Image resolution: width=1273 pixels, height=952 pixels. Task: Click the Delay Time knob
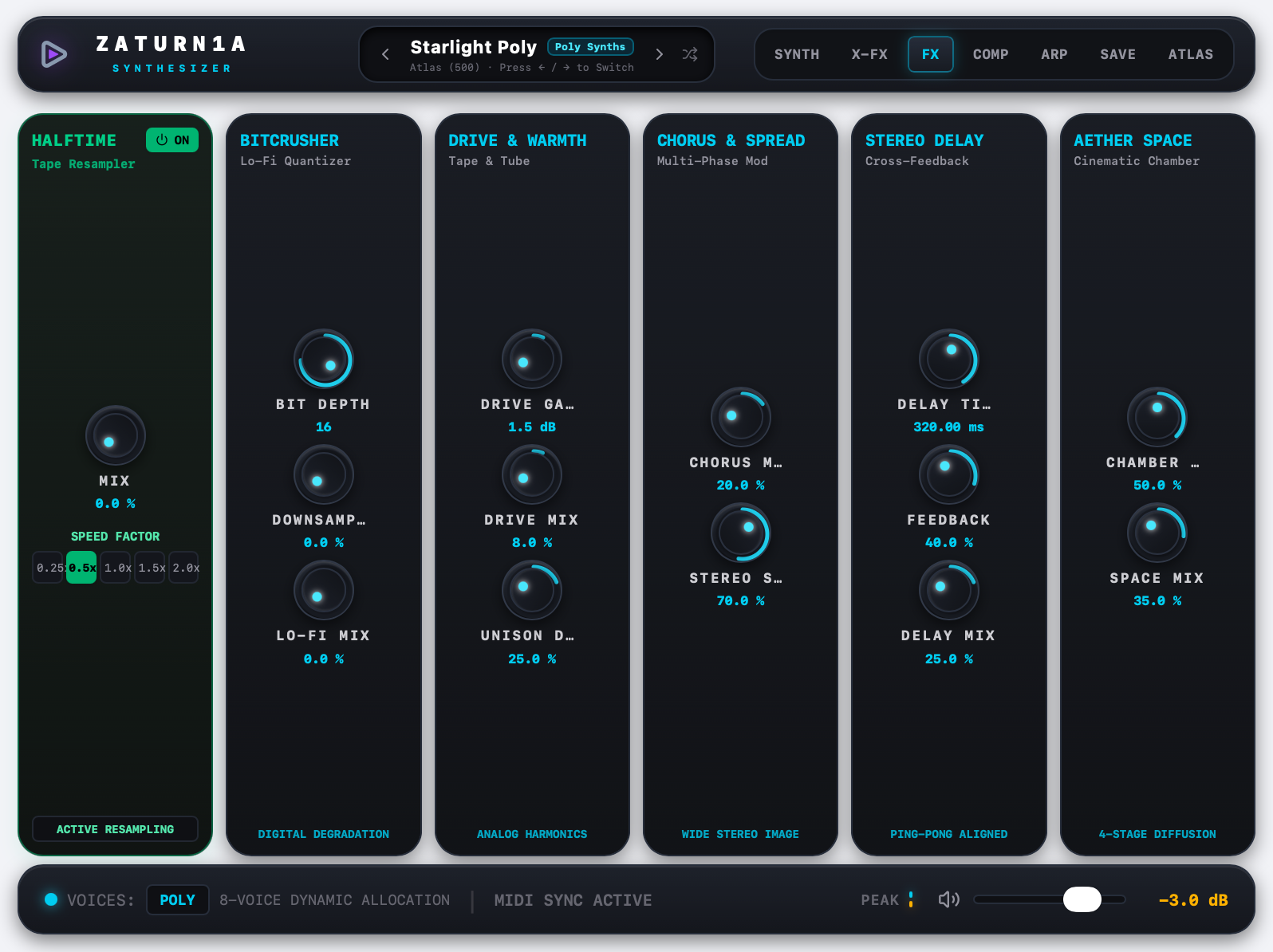(x=949, y=359)
